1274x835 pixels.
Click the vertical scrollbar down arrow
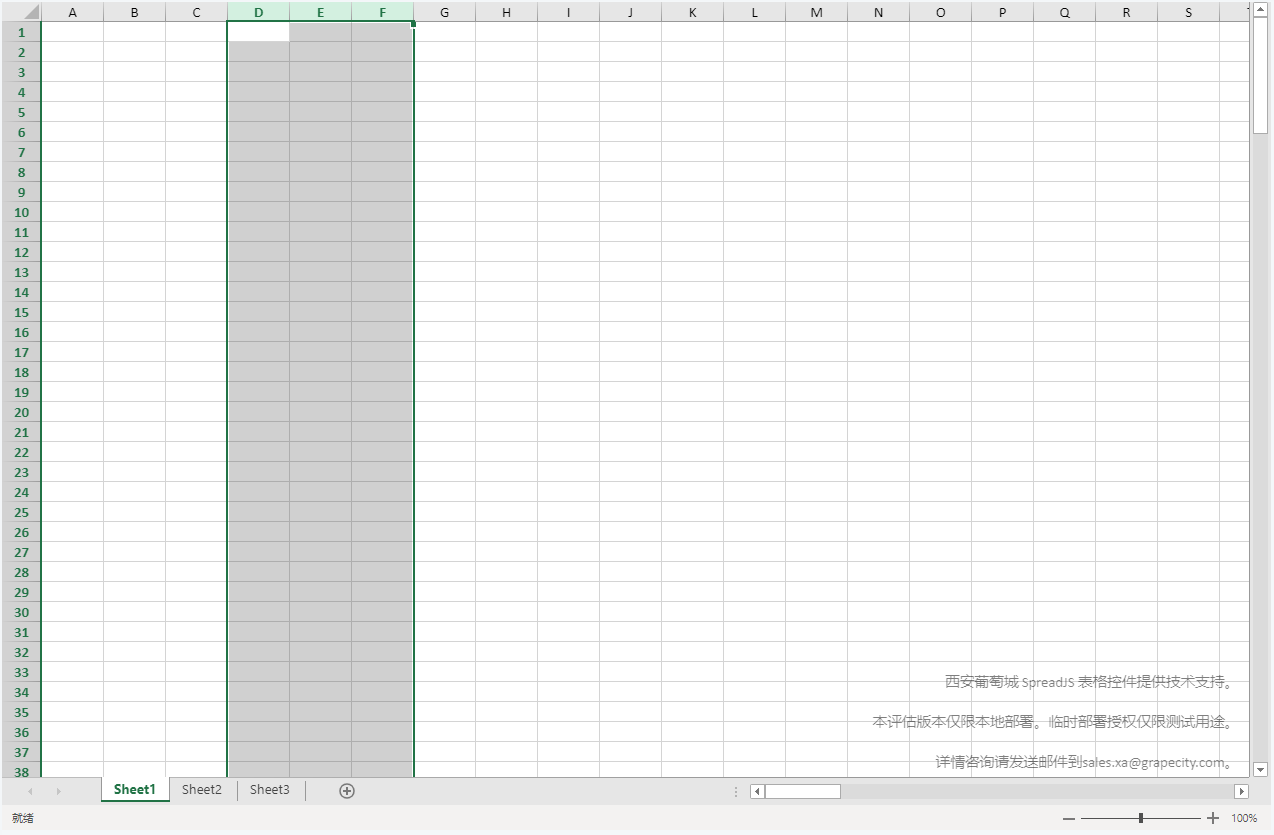(1260, 769)
